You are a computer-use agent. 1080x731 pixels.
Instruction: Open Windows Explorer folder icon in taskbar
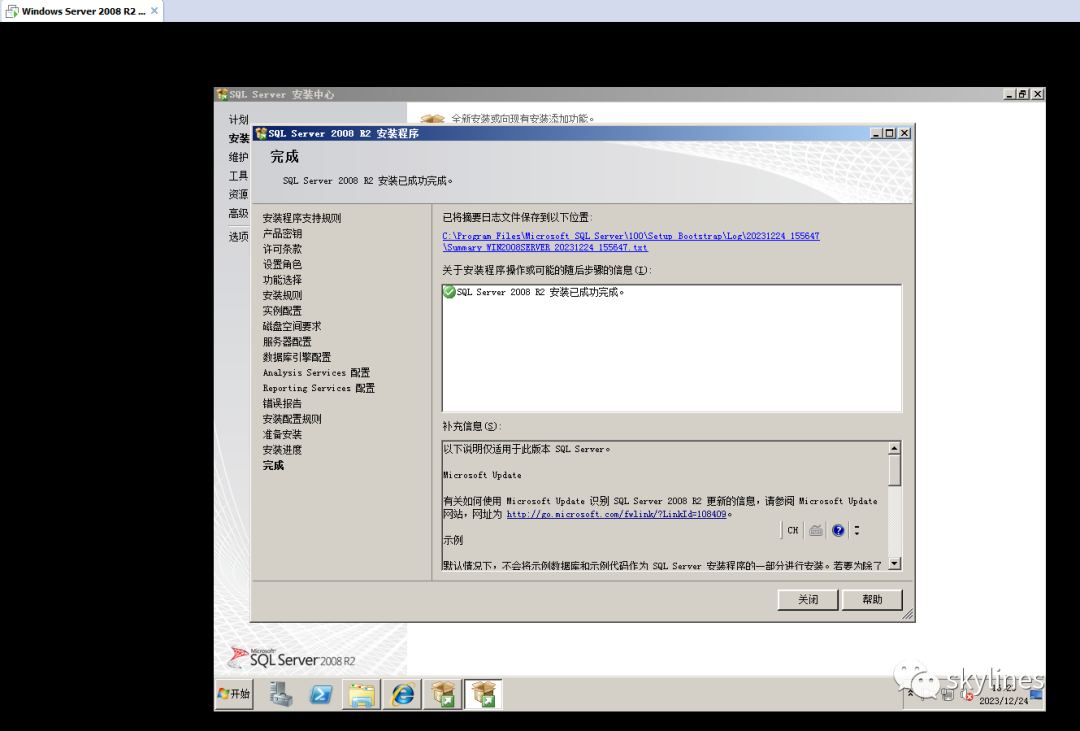(x=362, y=694)
